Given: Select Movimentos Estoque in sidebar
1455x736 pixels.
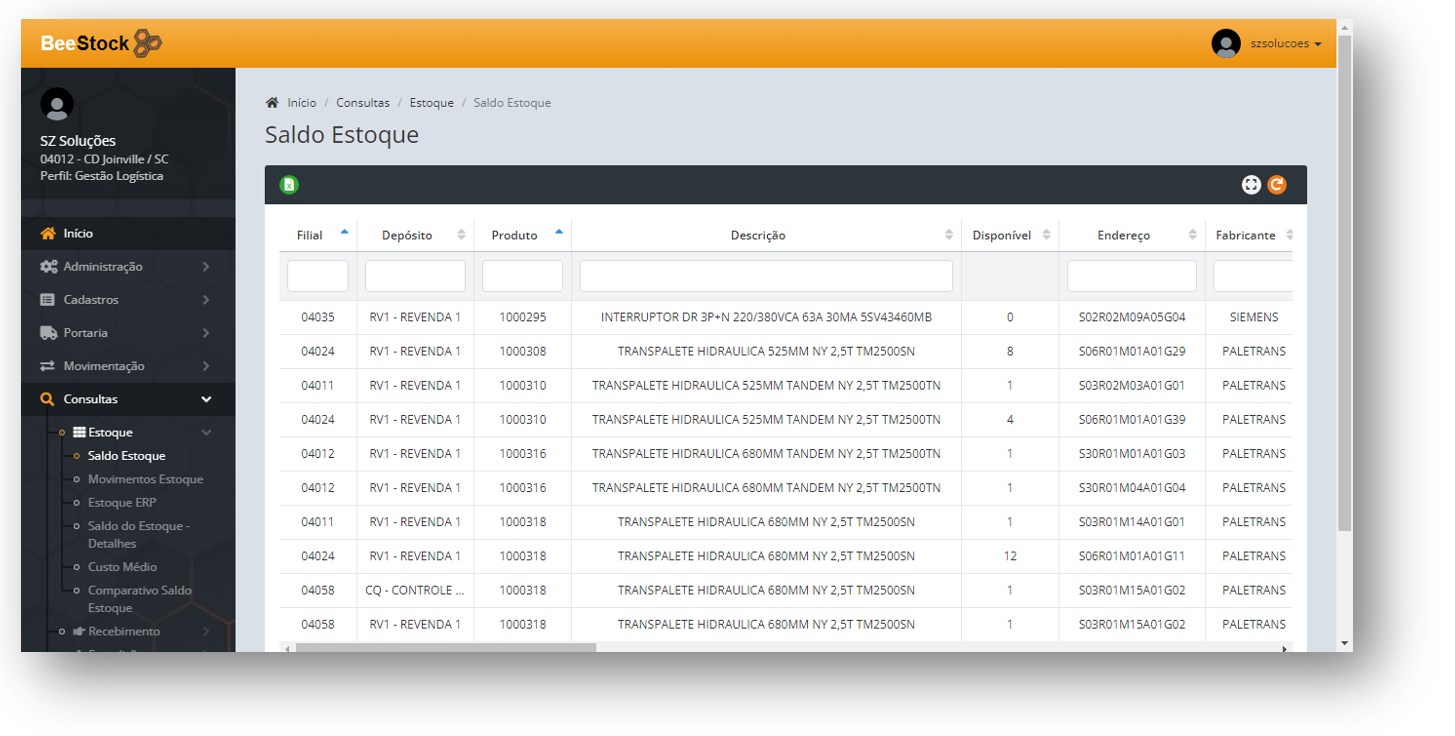Looking at the screenshot, I should point(145,479).
